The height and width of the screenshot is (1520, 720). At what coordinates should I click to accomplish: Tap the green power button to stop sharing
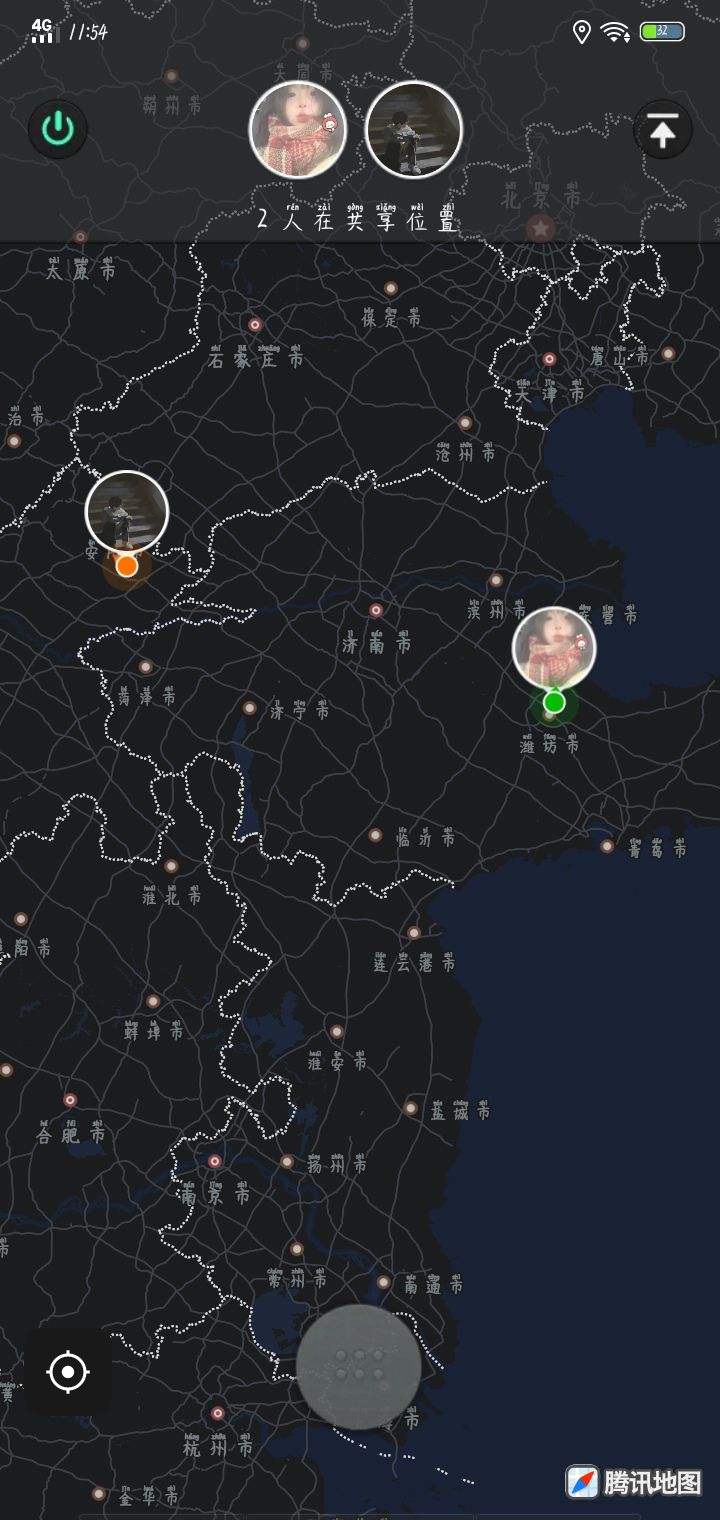[58, 129]
